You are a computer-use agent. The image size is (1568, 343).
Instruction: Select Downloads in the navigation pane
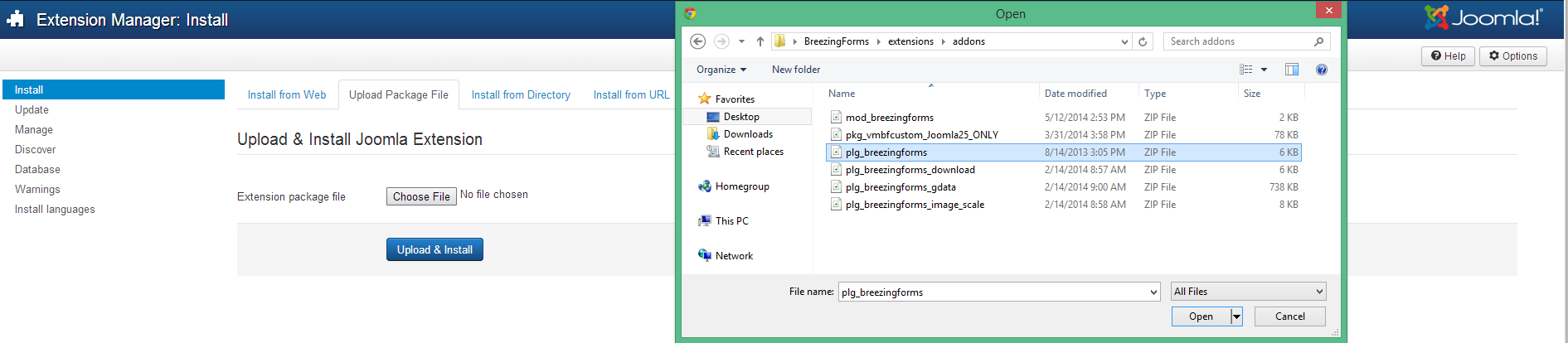click(748, 134)
